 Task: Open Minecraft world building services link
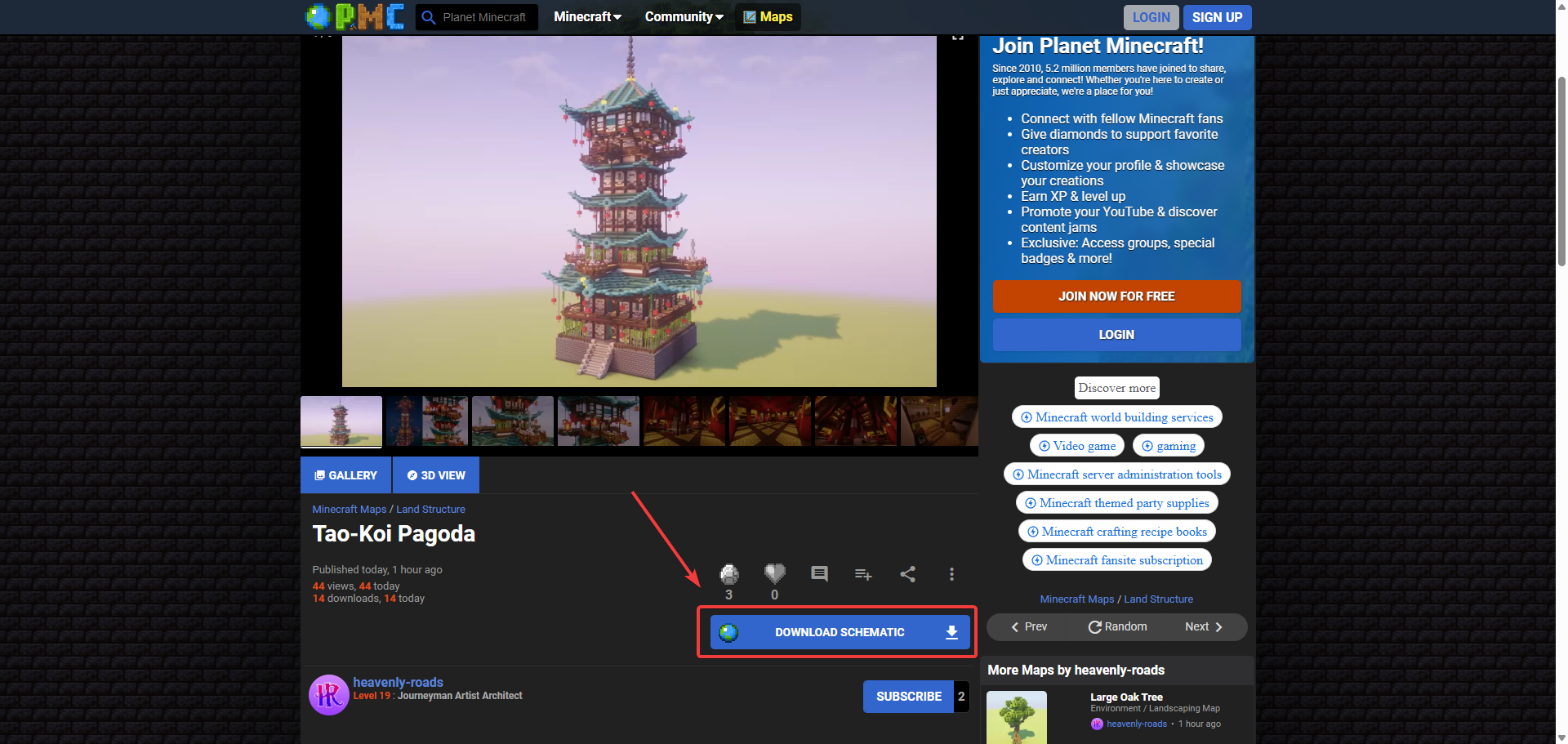click(1116, 417)
